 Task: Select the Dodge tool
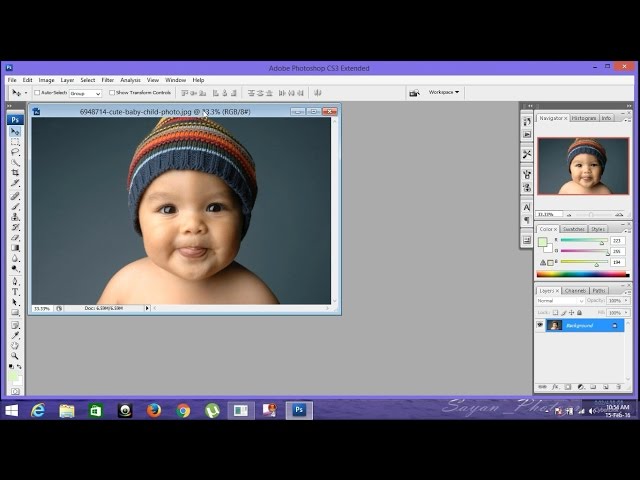coord(15,268)
